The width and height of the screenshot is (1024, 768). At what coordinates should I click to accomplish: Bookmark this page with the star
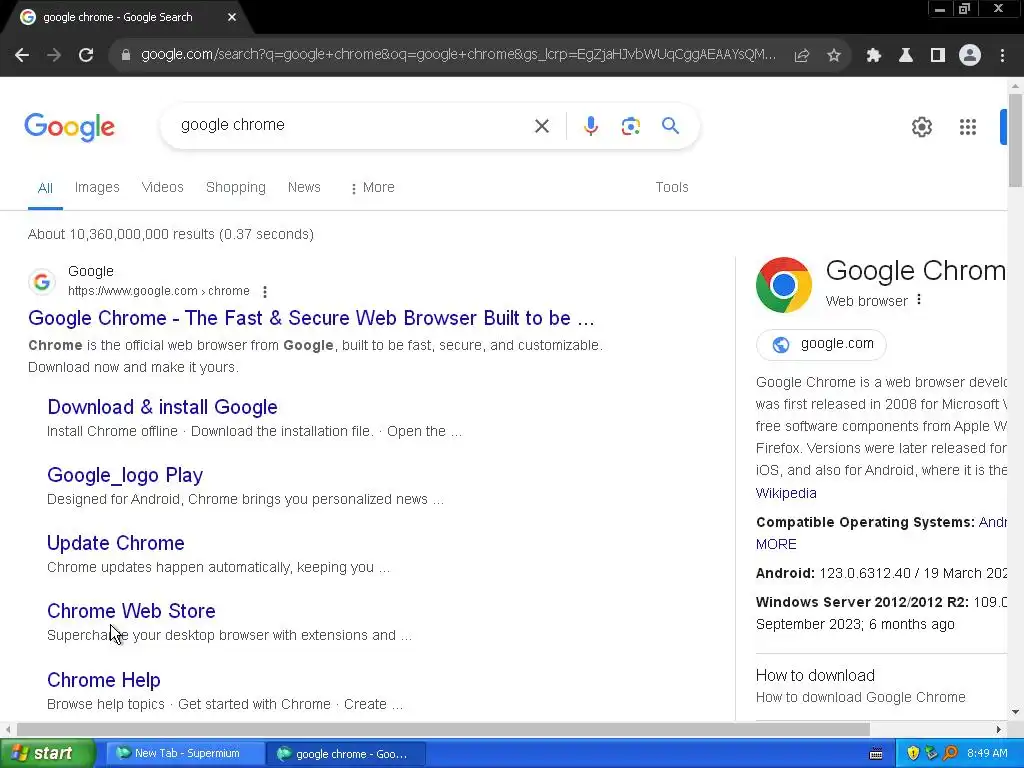834,56
